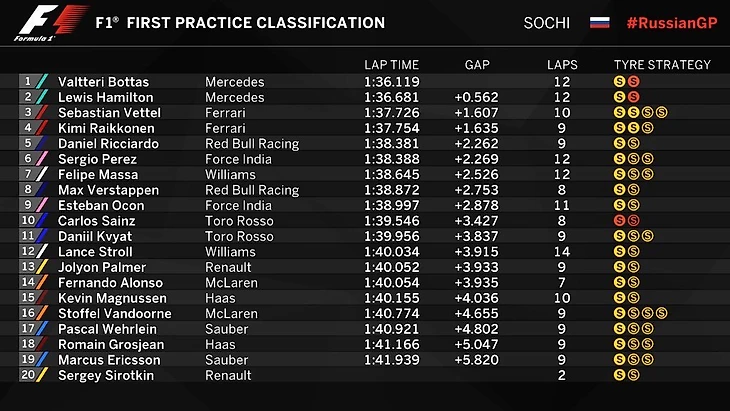Click the TYRE STRATEGY column header
Image resolution: width=730 pixels, height=411 pixels.
(662, 65)
